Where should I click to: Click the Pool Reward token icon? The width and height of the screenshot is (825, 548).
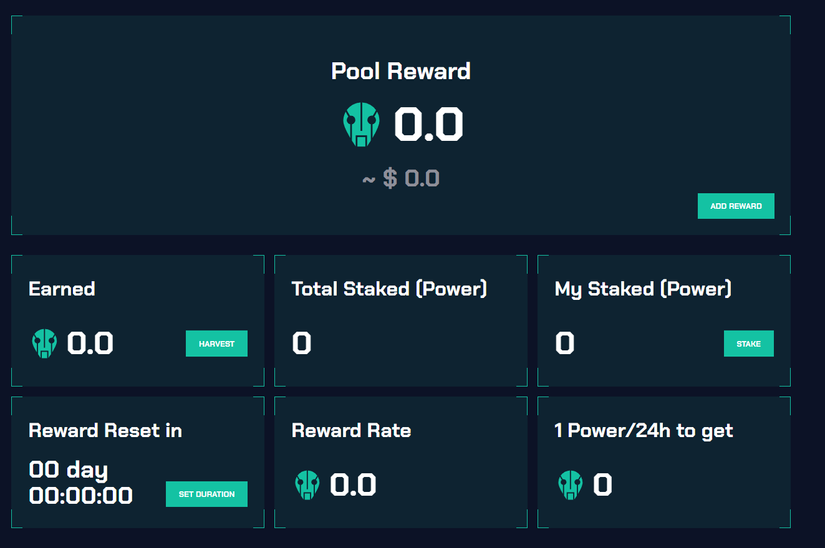pos(361,125)
